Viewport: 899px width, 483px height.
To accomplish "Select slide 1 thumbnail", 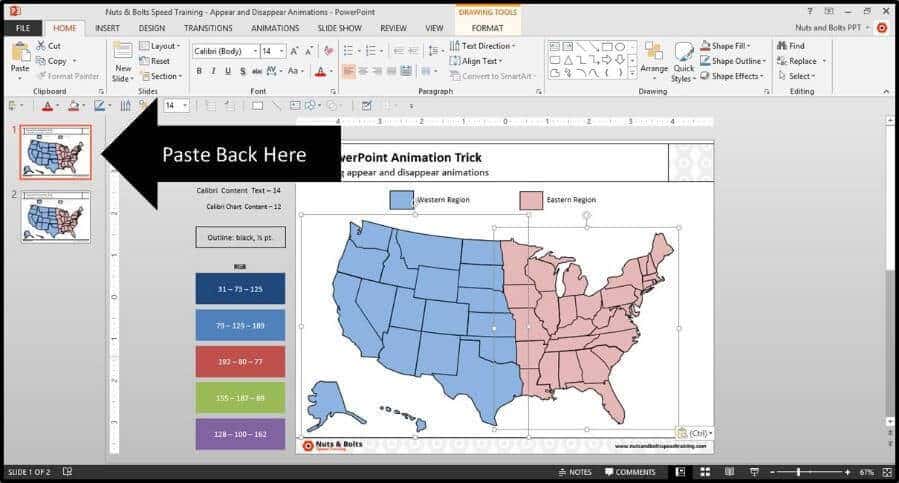I will pyautogui.click(x=56, y=152).
